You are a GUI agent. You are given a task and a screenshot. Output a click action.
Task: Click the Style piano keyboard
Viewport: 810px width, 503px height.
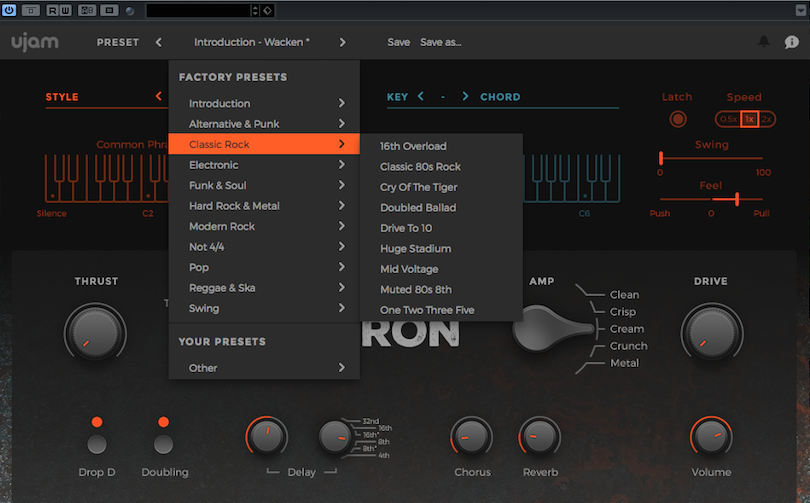click(106, 178)
